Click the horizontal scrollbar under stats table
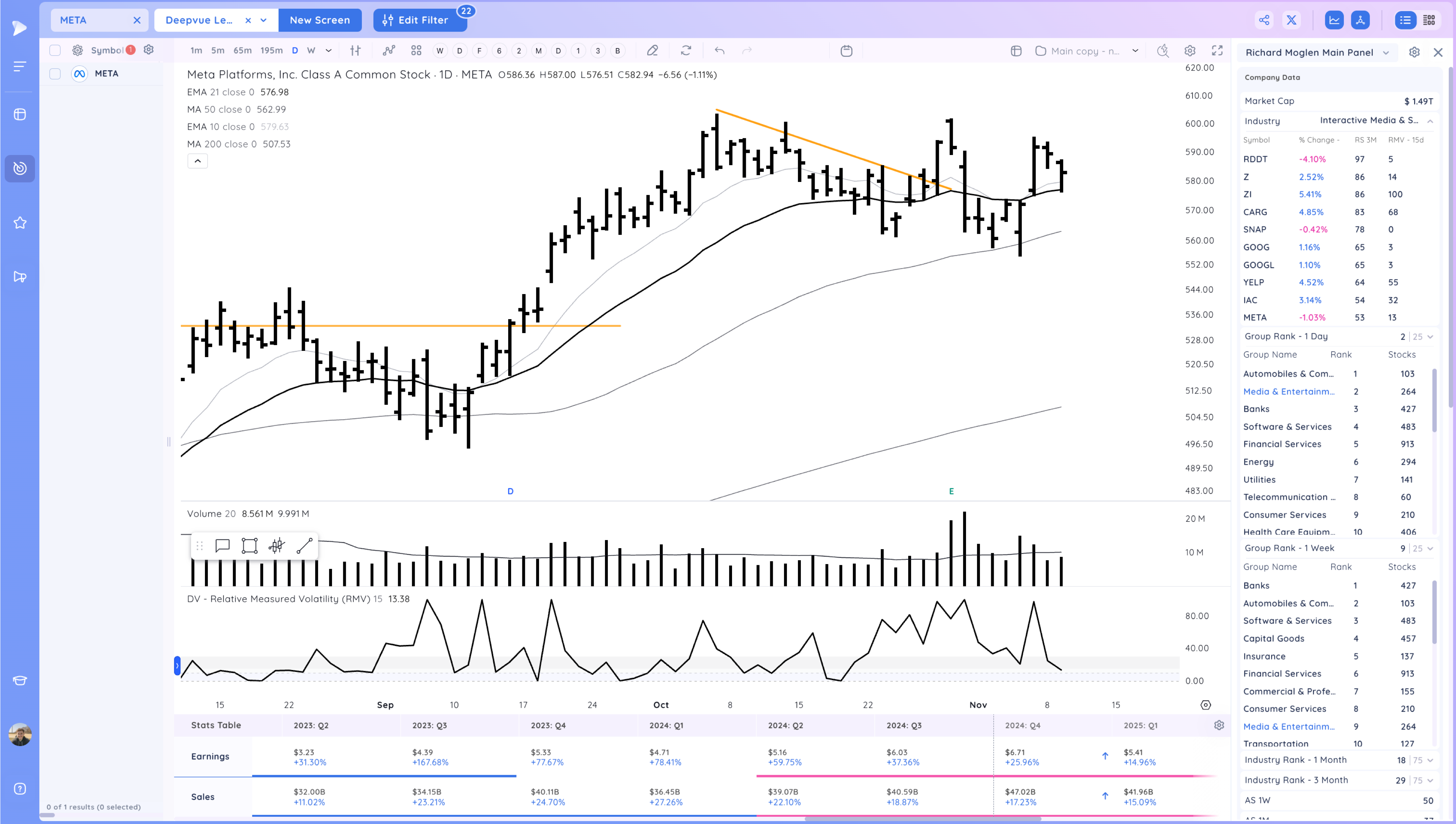The width and height of the screenshot is (1456, 824). pyautogui.click(x=922, y=818)
